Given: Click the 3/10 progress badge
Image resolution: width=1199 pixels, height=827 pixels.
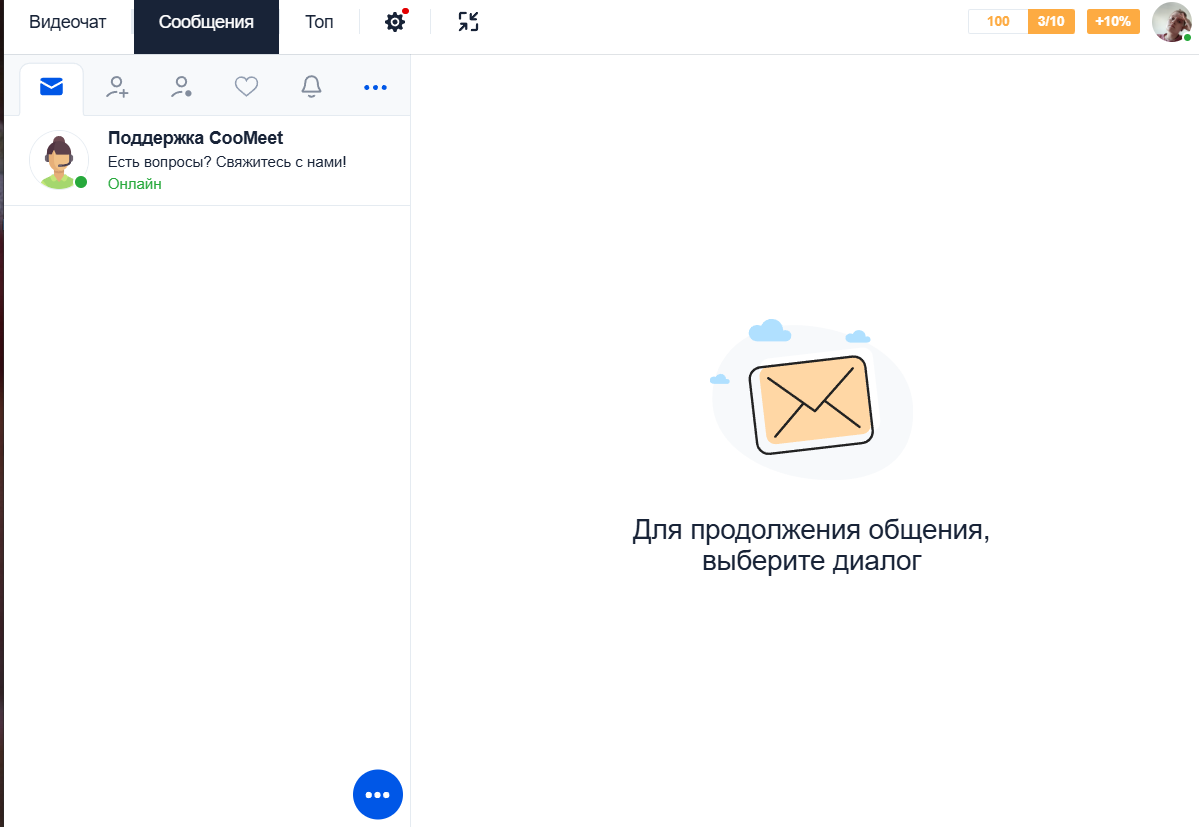Looking at the screenshot, I should [1050, 20].
